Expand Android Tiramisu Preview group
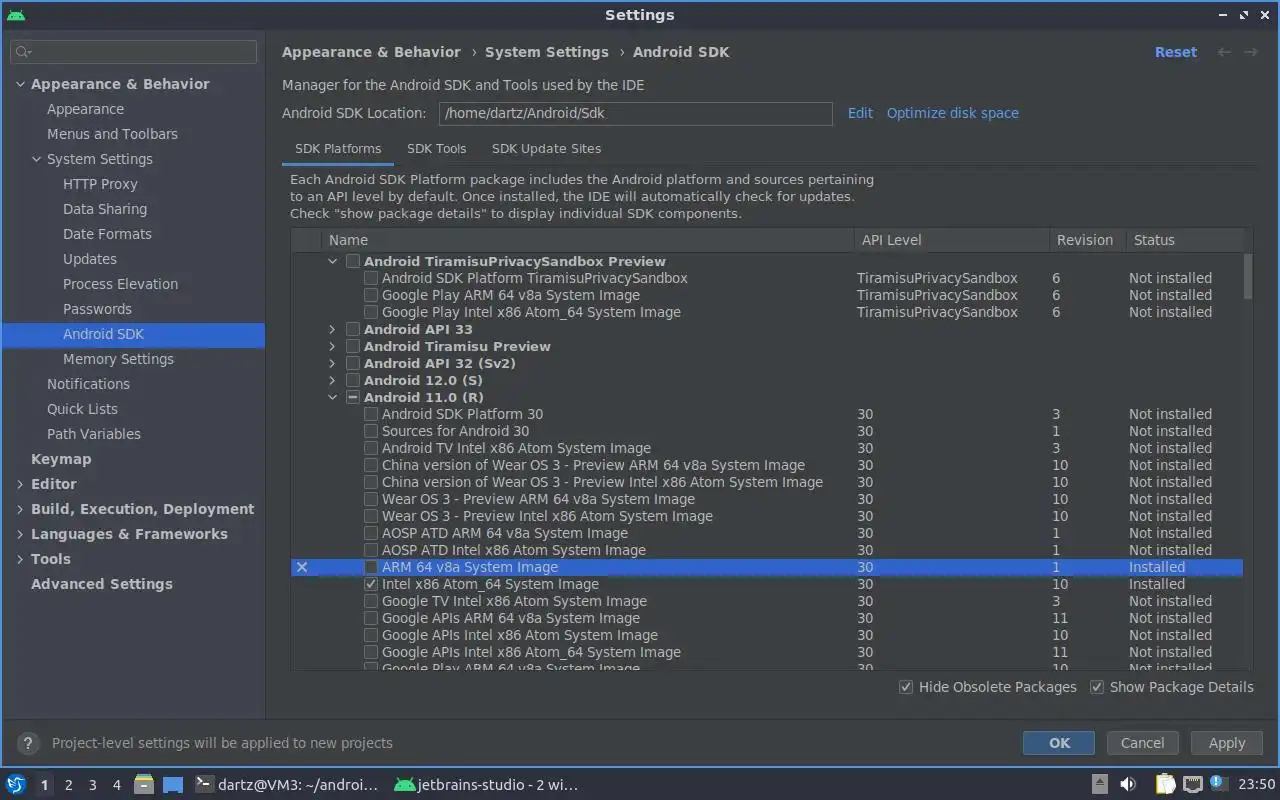1280x800 pixels. click(333, 346)
